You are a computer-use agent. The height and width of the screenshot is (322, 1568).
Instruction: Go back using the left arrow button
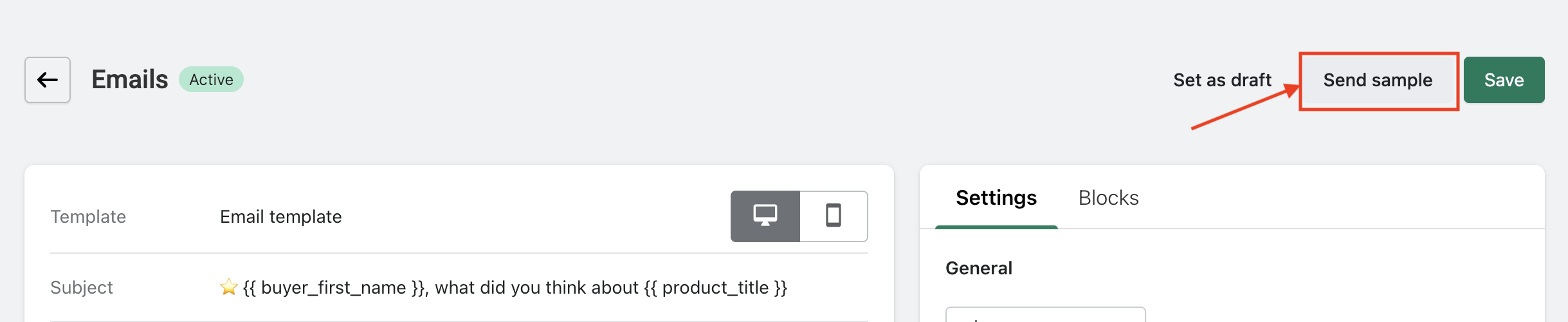(48, 80)
